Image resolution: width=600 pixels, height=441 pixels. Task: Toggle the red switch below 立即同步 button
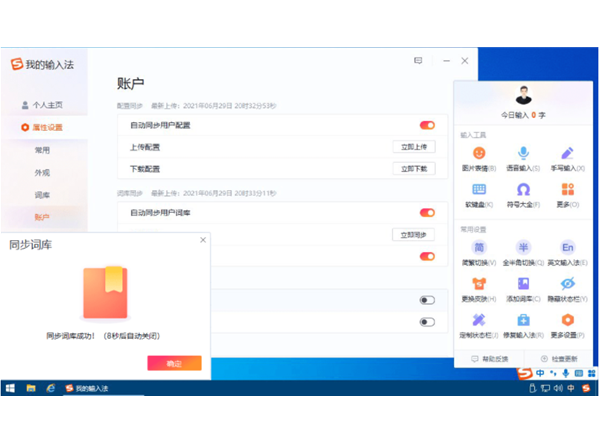(x=427, y=256)
